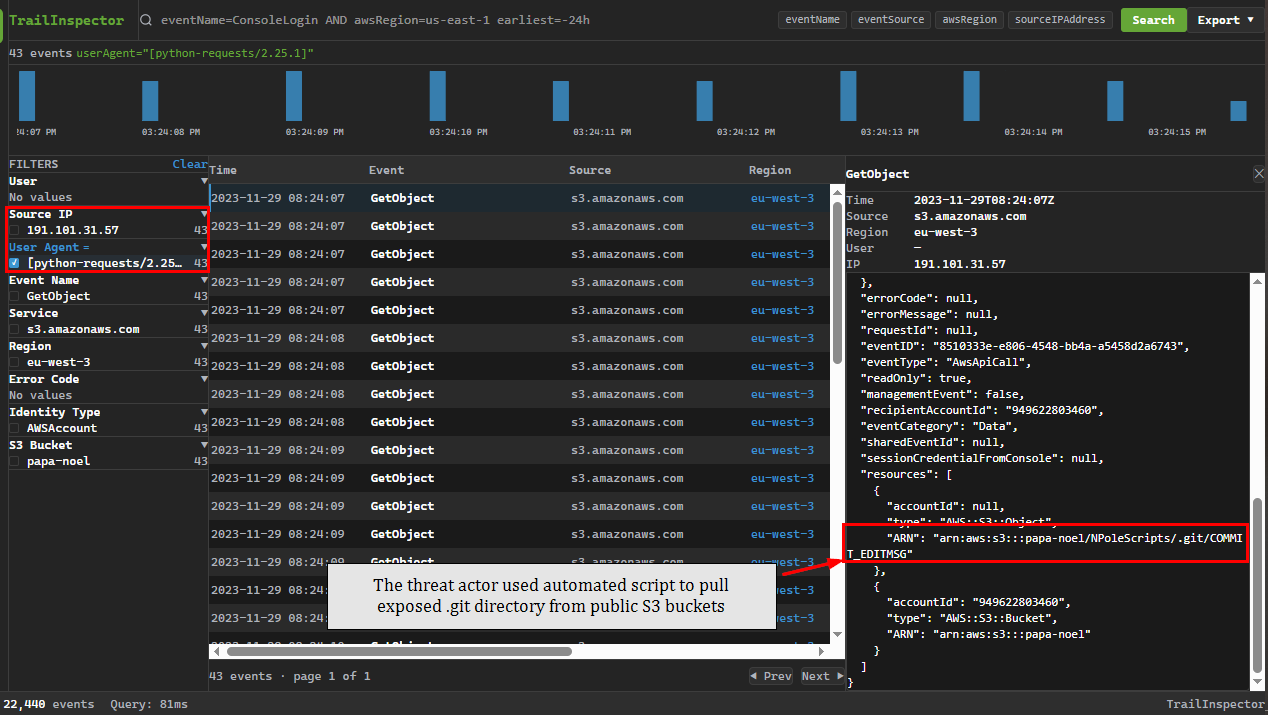The height and width of the screenshot is (715, 1268).
Task: Close the GetObject detail panel
Action: (x=1258, y=174)
